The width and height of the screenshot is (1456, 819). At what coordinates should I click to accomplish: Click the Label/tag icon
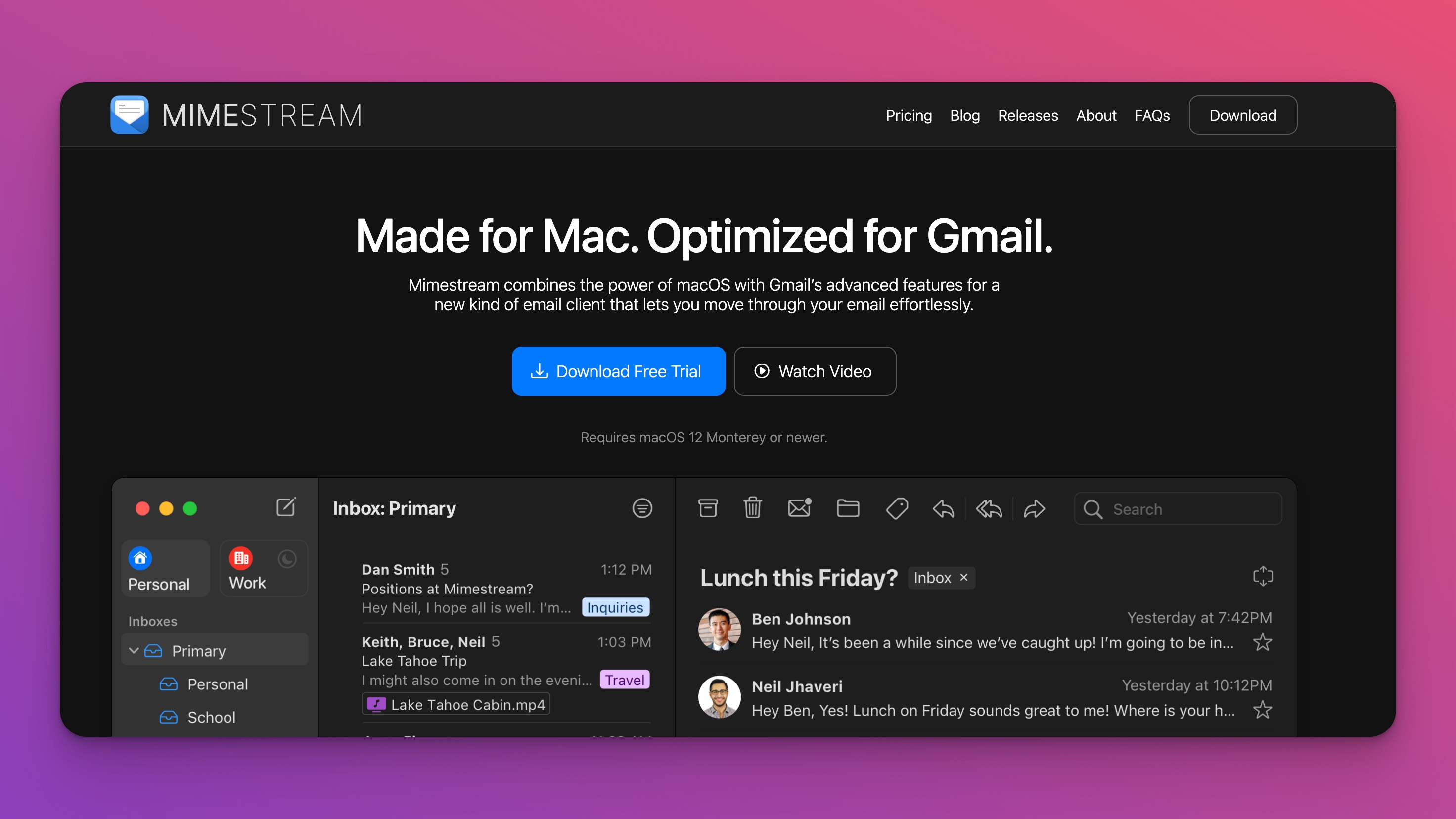895,508
